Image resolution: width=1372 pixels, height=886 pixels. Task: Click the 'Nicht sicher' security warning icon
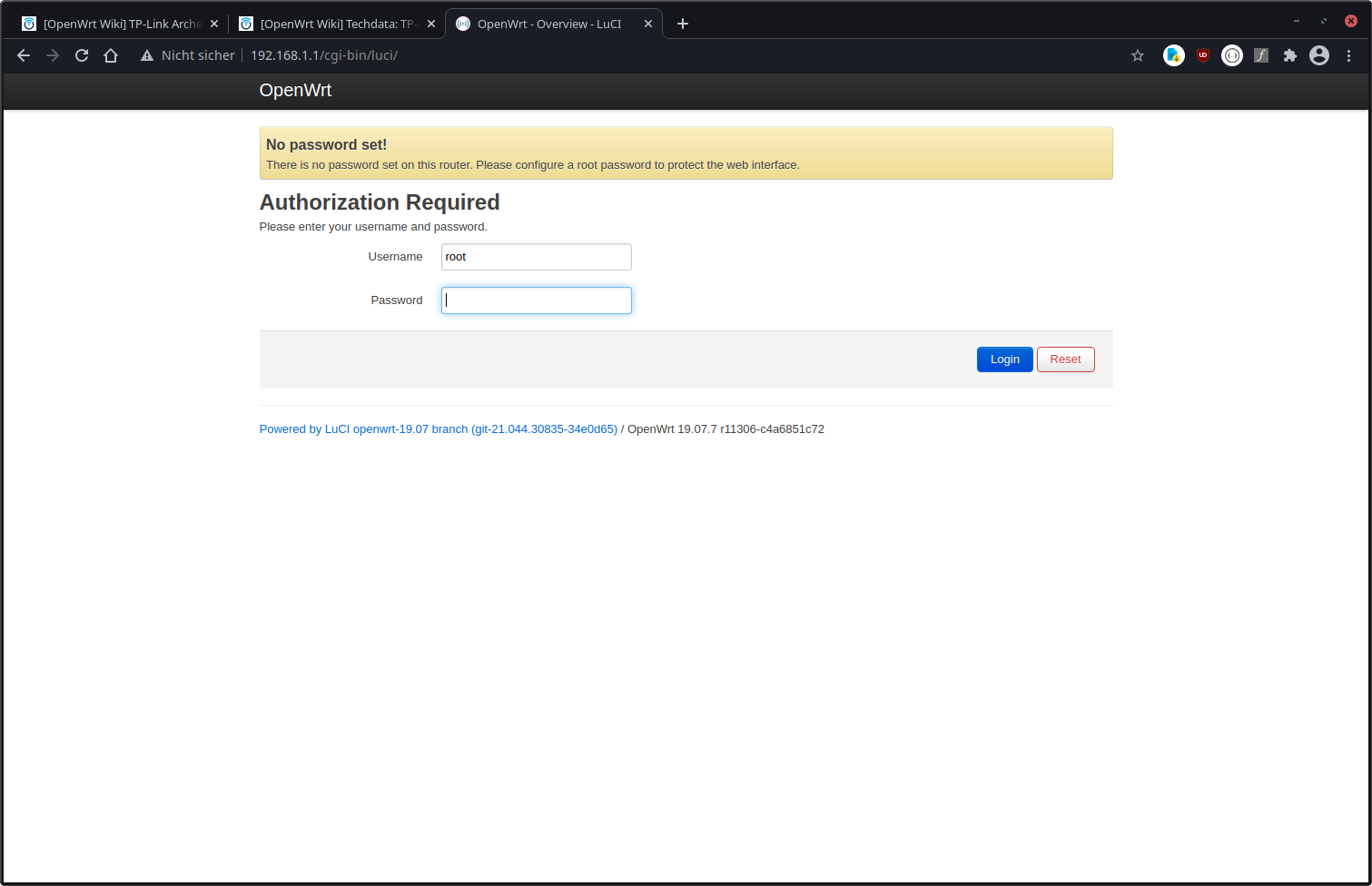coord(147,55)
